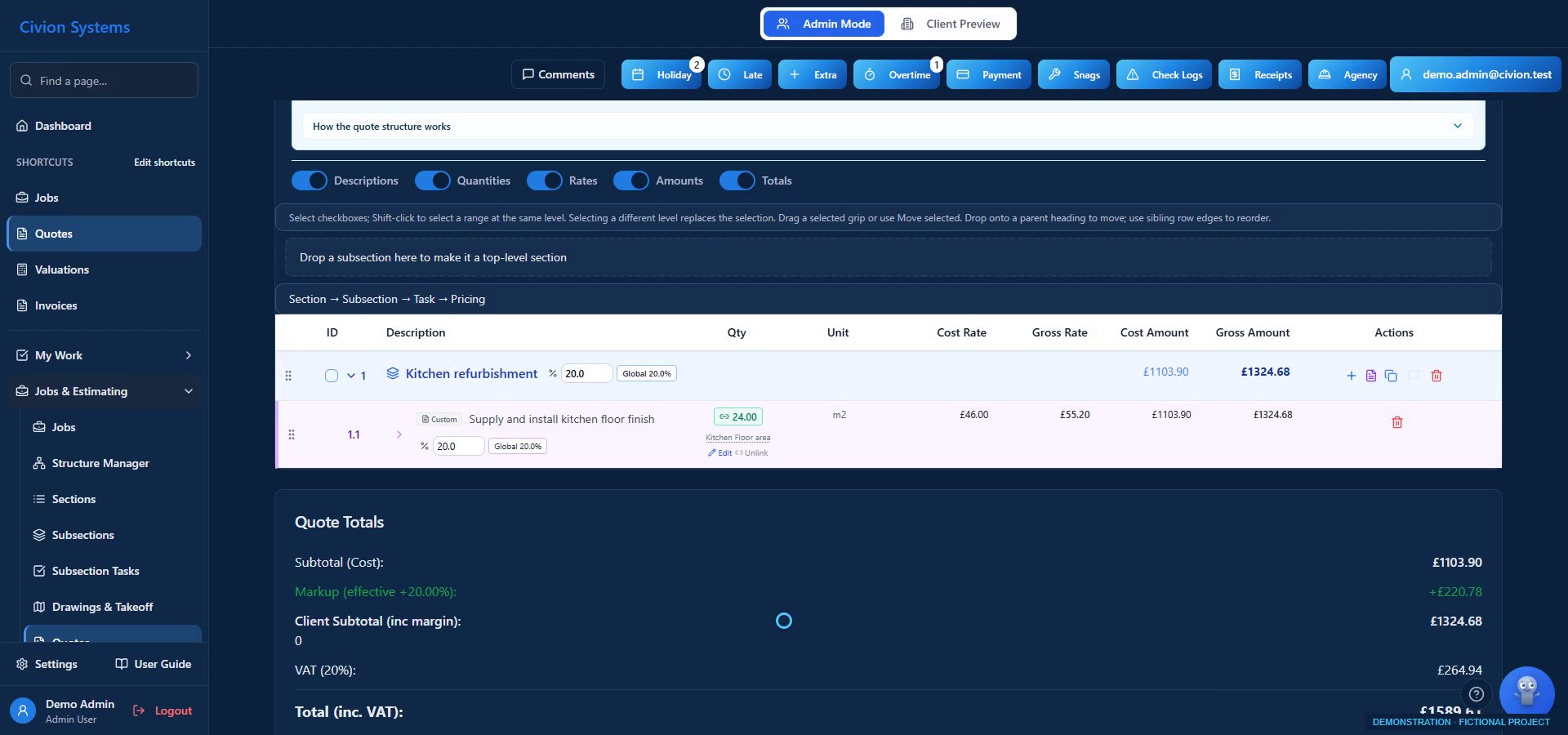This screenshot has width=1568, height=735.
Task: Grab the drag handle of the Kitchen refurbishment row
Action: [288, 376]
